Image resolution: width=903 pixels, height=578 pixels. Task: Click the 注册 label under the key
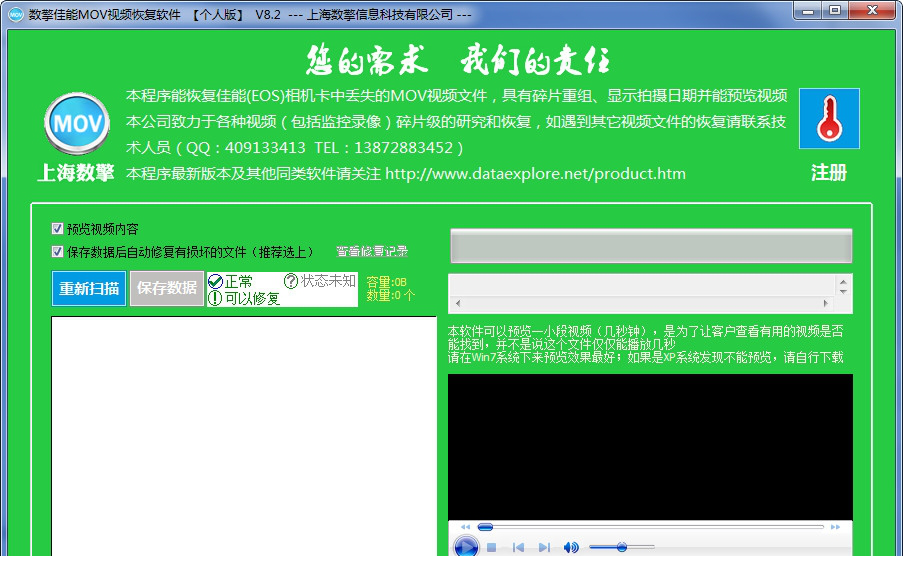coord(829,173)
